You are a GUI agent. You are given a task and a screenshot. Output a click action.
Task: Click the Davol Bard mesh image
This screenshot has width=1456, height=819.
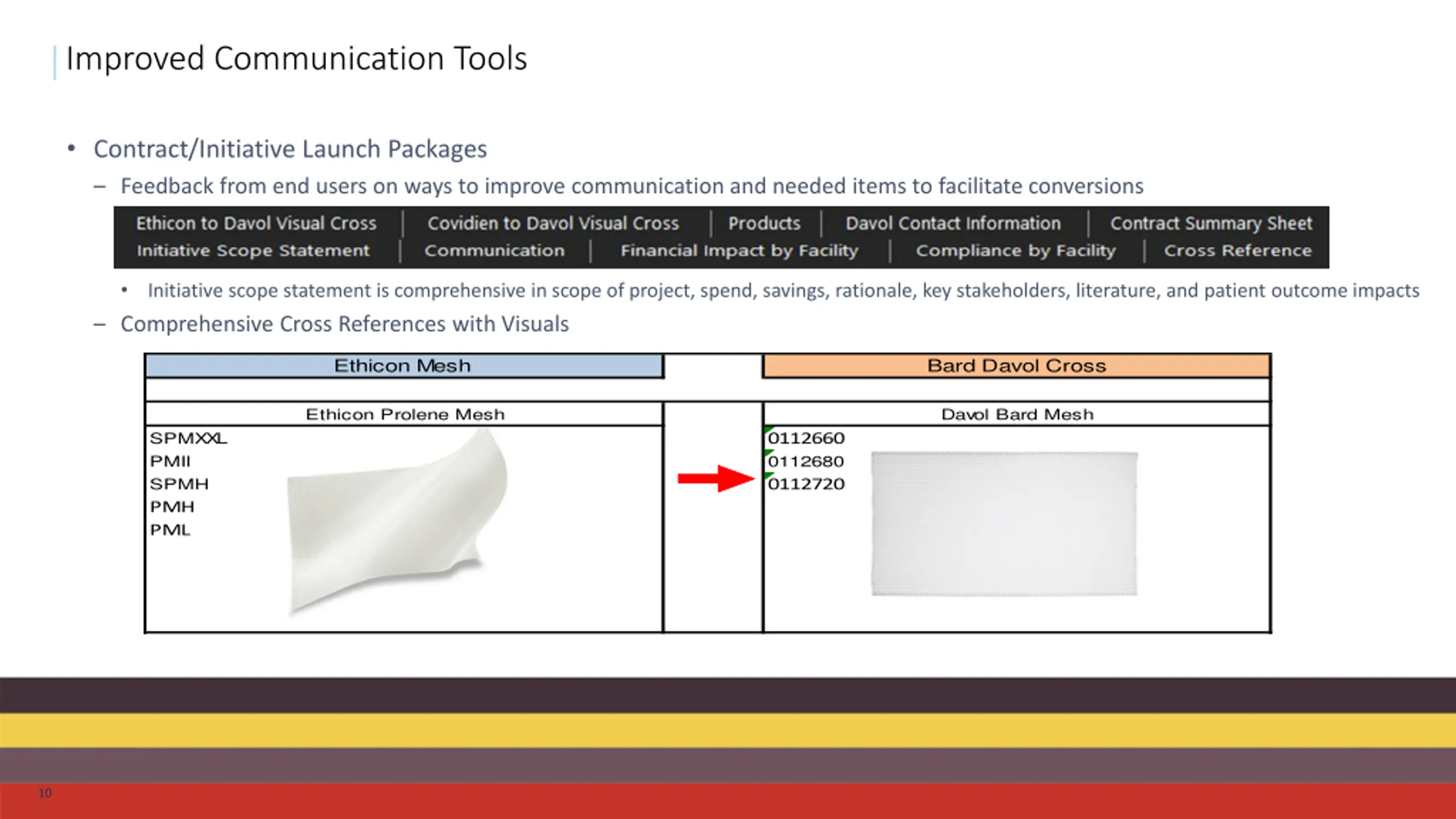click(x=1004, y=524)
